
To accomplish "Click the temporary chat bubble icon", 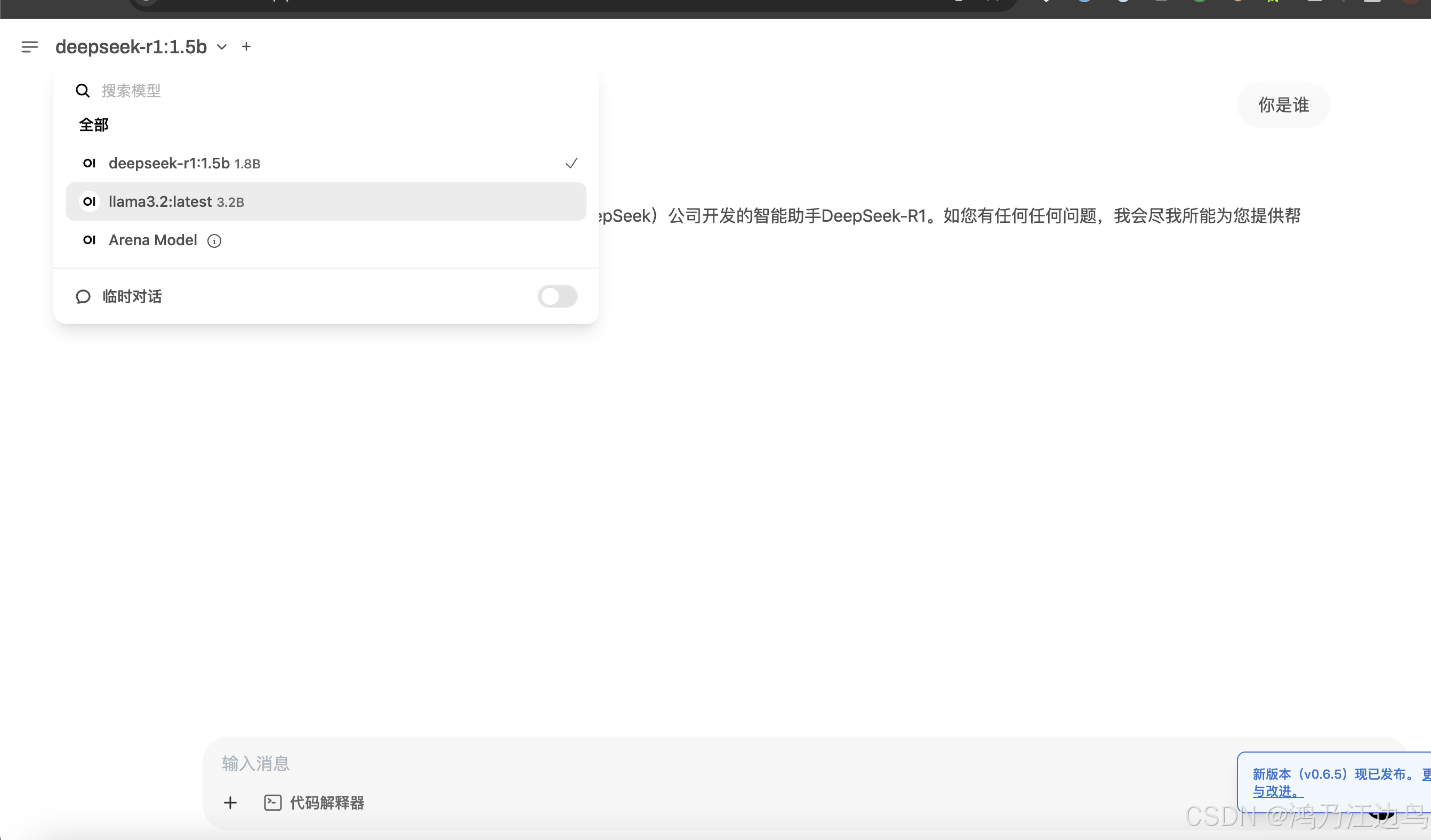I will click(83, 297).
